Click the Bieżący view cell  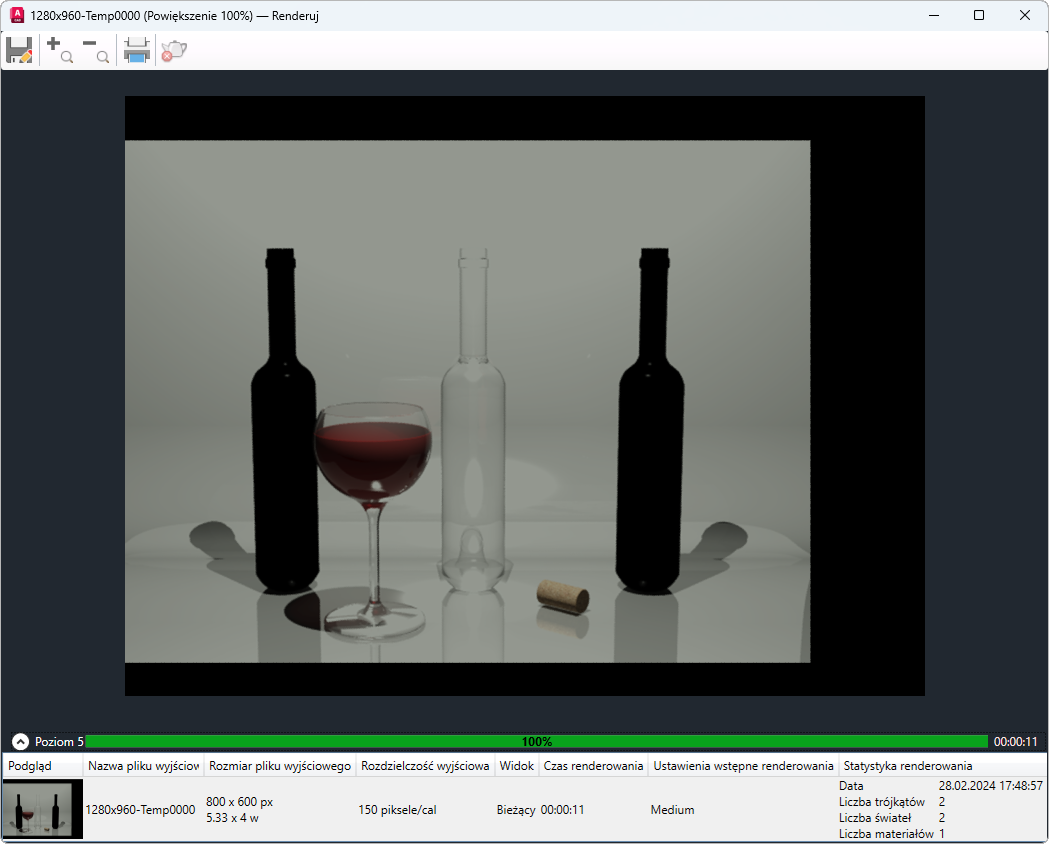coord(516,809)
